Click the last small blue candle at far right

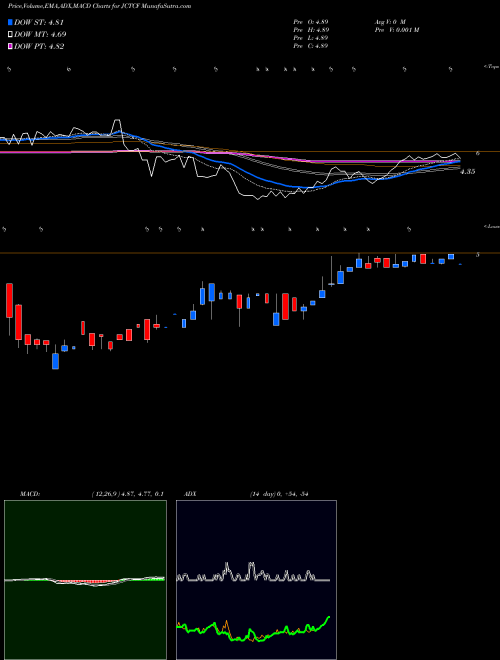click(x=460, y=264)
